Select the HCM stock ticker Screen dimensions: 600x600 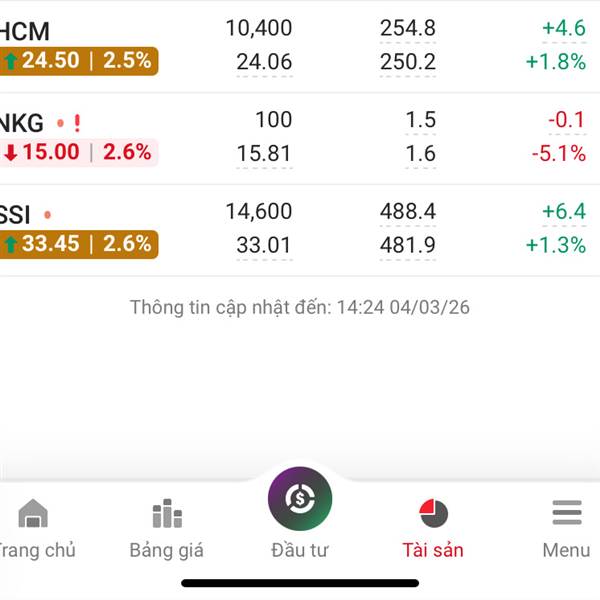point(26,32)
